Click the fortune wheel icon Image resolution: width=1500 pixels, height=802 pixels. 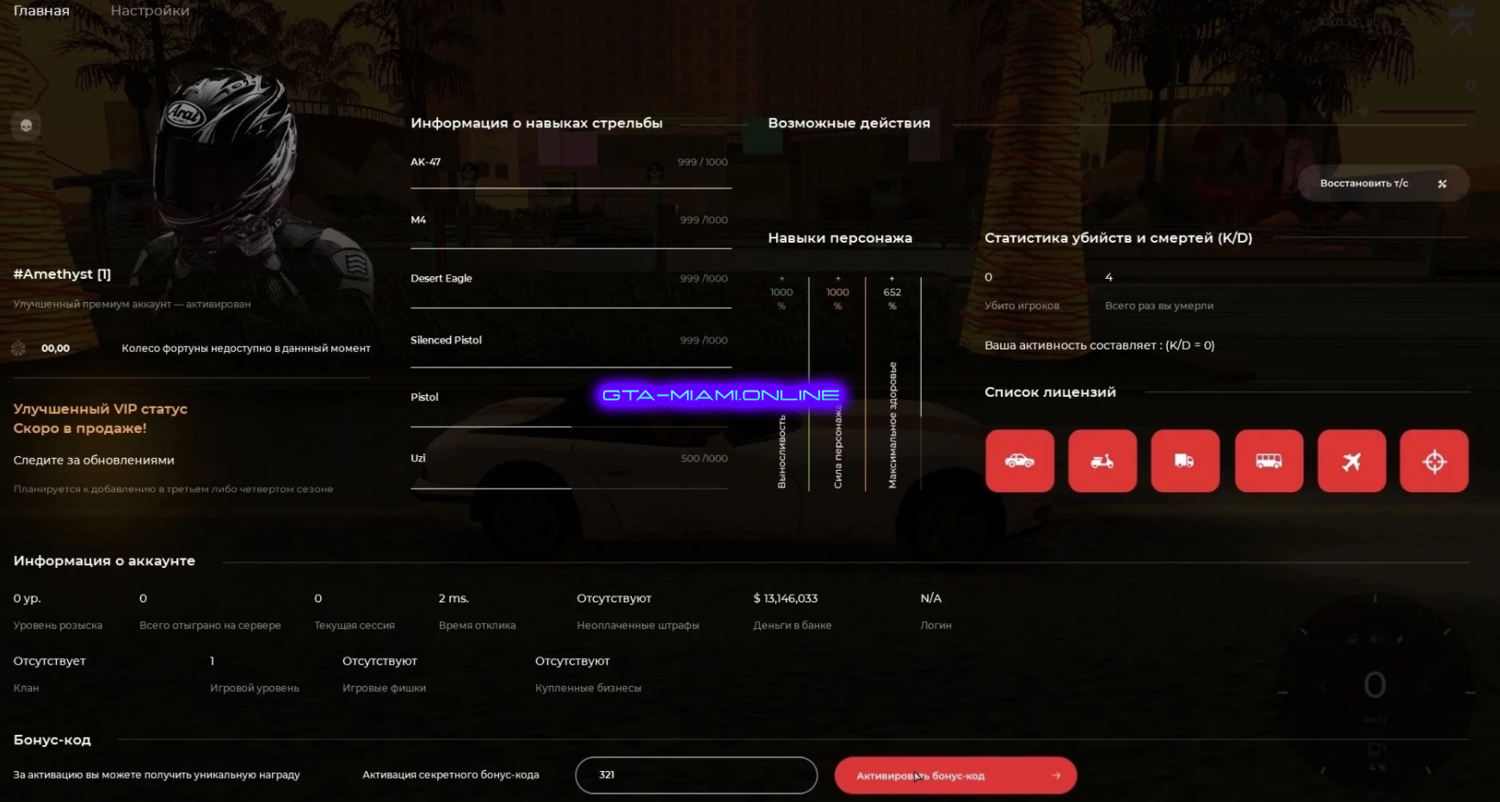pos(18,348)
